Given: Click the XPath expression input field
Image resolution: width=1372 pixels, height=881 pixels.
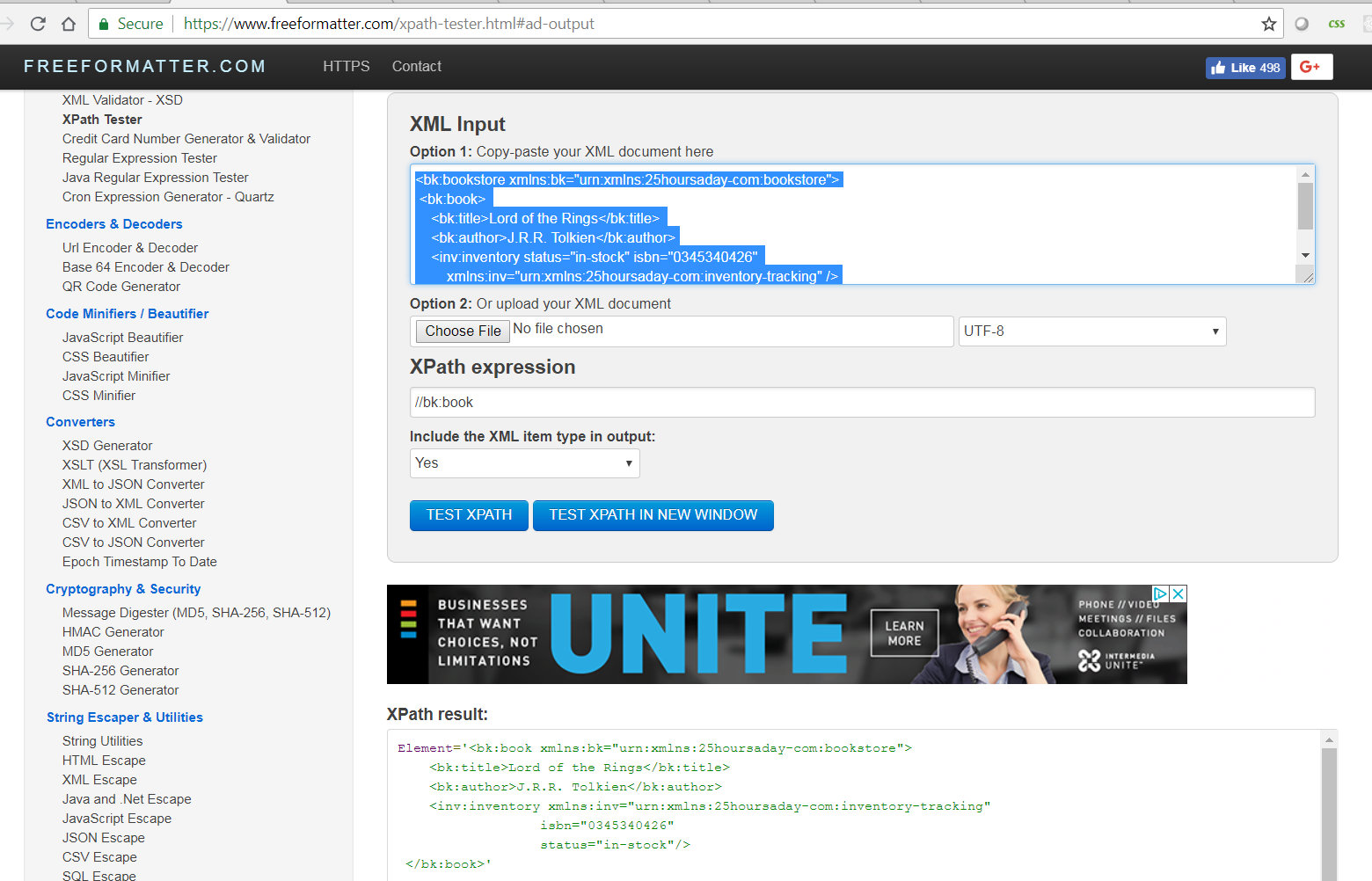Looking at the screenshot, I should (x=861, y=402).
